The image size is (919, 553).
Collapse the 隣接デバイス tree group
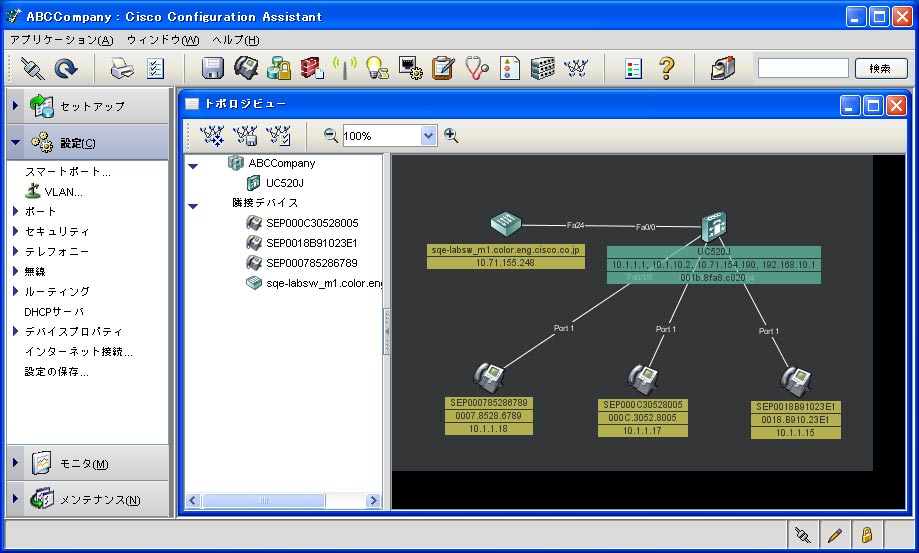pyautogui.click(x=193, y=206)
